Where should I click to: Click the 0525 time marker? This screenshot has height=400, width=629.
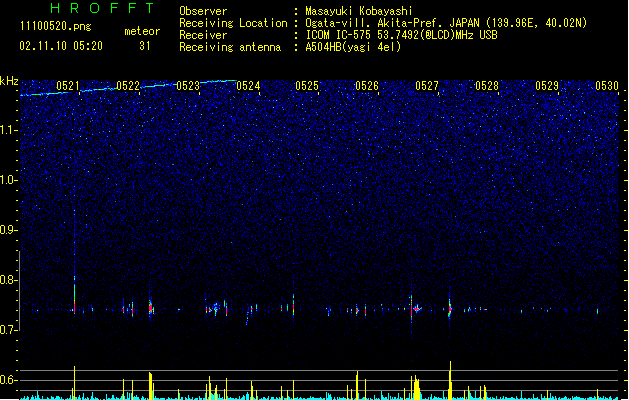(307, 86)
